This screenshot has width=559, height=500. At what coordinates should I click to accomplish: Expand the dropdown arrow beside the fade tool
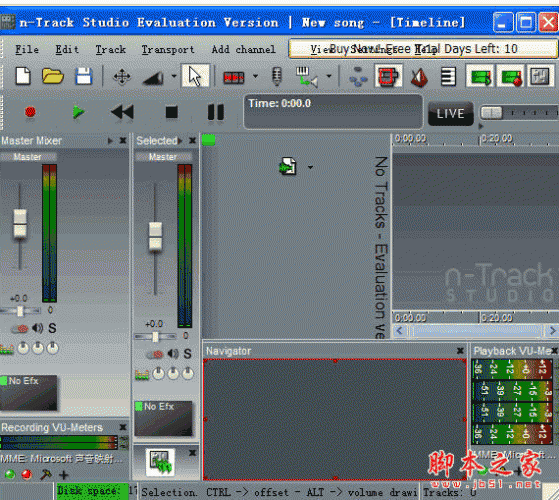click(x=174, y=76)
